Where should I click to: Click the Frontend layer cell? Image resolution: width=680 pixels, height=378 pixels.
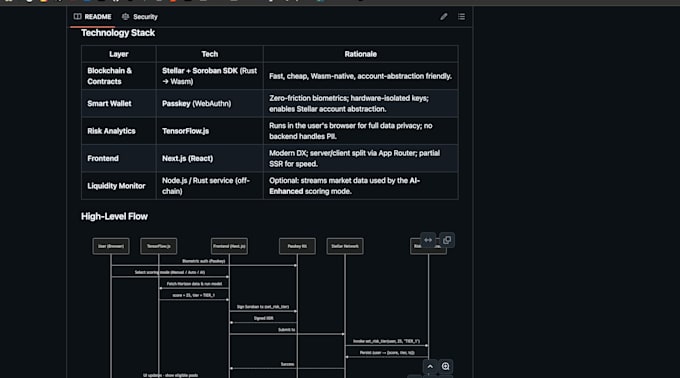(118, 158)
